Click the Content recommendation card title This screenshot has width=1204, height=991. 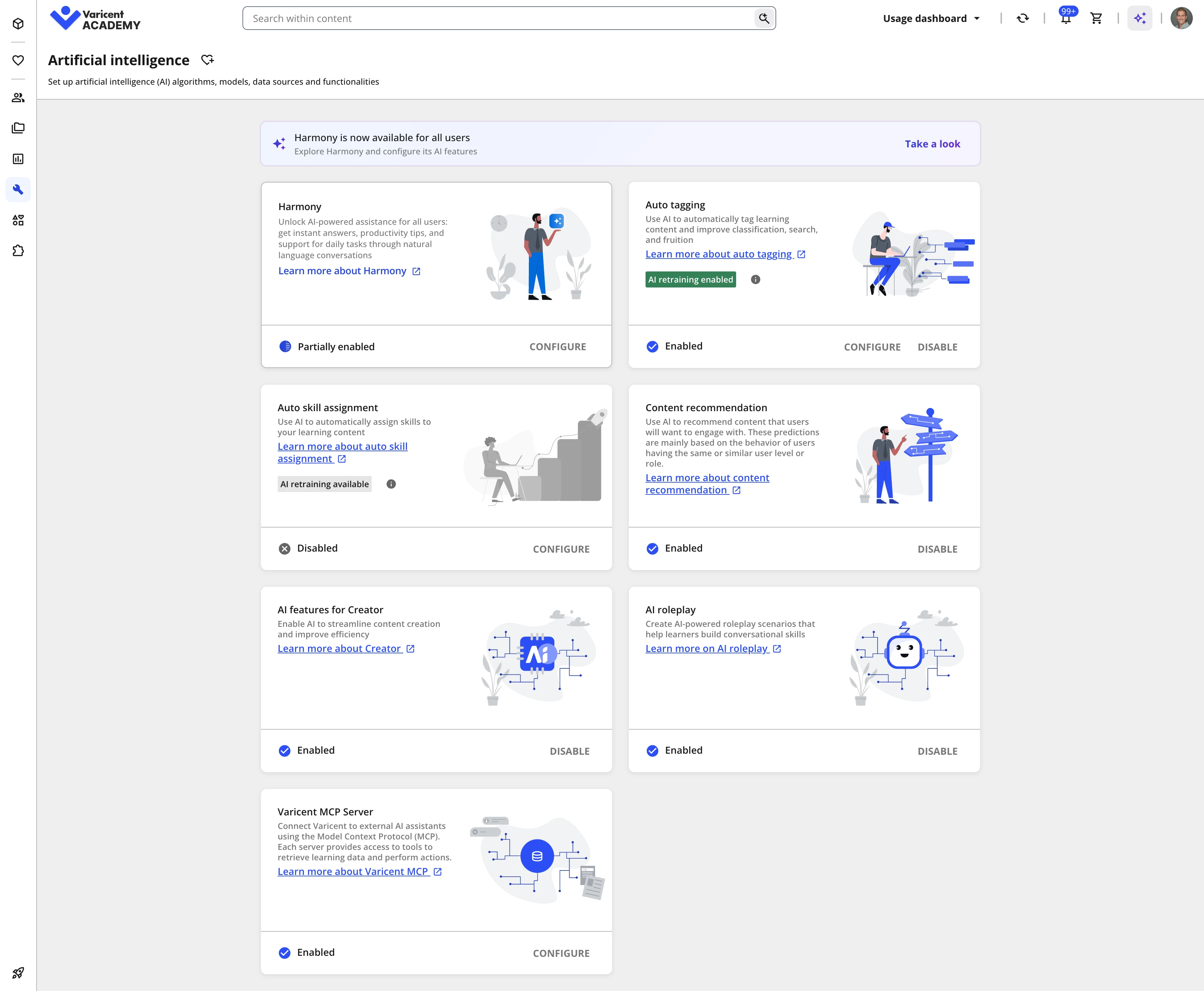(706, 408)
